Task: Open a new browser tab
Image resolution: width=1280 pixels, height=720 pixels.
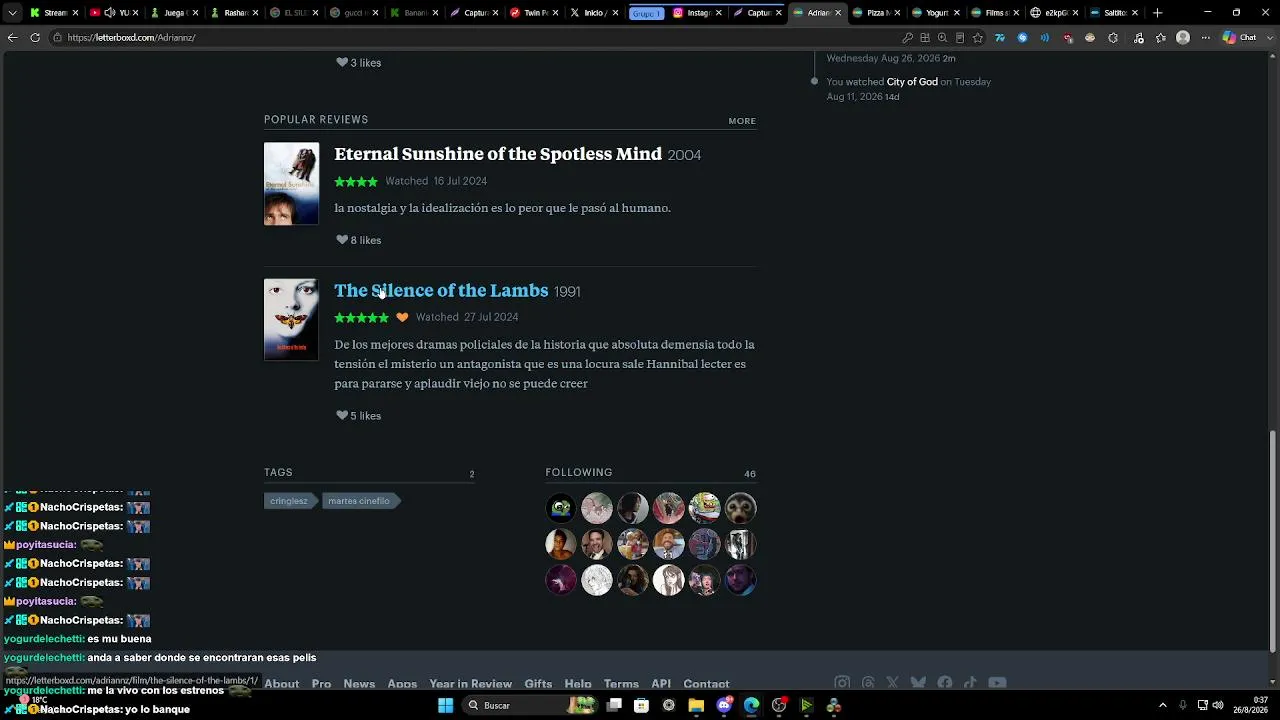Action: click(x=1158, y=13)
